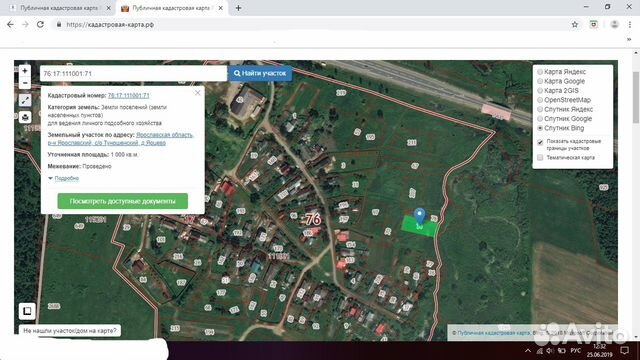Bookmark this page with star icon

tap(575, 24)
